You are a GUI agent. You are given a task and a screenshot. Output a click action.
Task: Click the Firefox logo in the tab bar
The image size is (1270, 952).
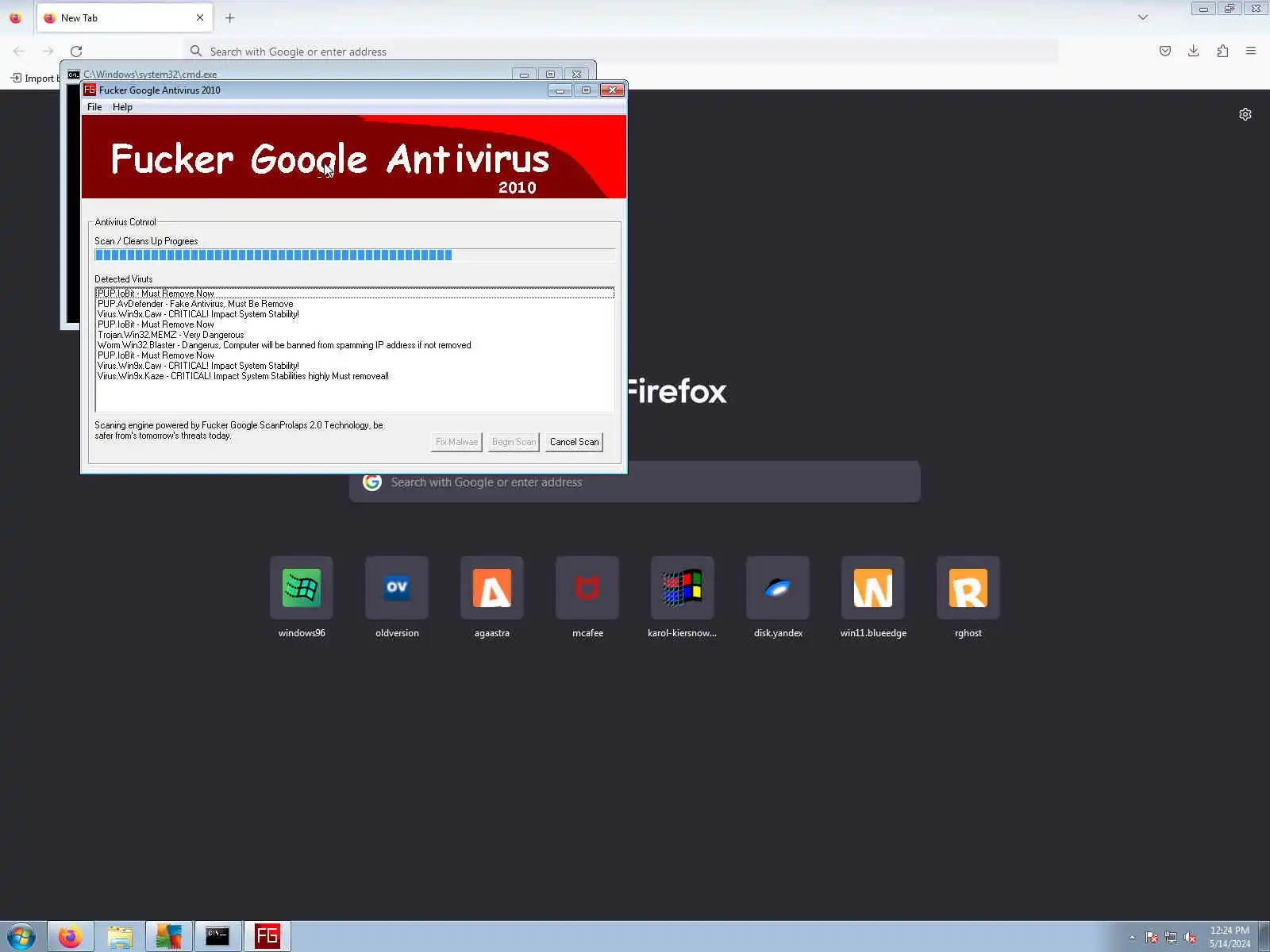(x=15, y=17)
